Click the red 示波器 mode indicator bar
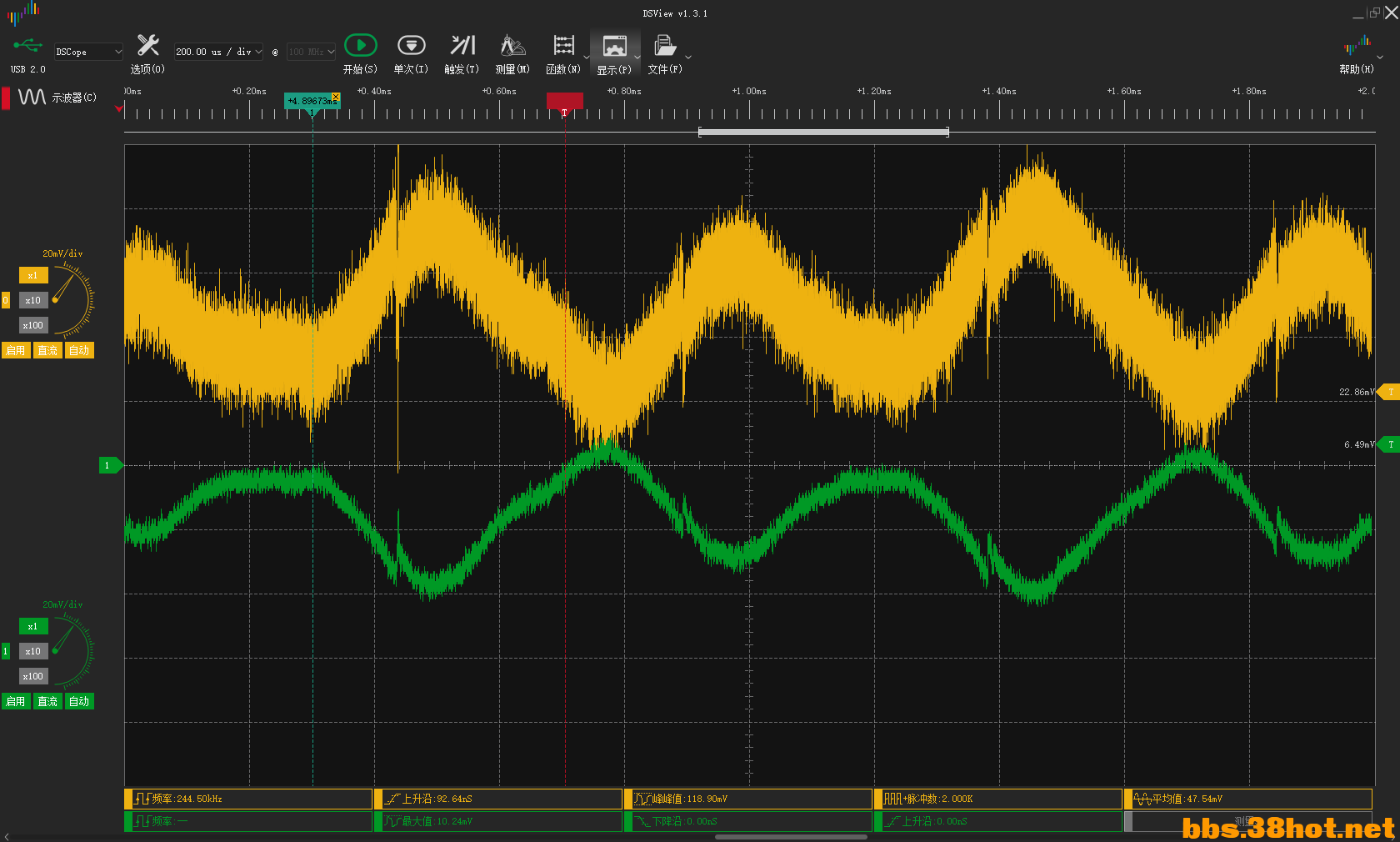Image resolution: width=1400 pixels, height=842 pixels. click(x=6, y=98)
